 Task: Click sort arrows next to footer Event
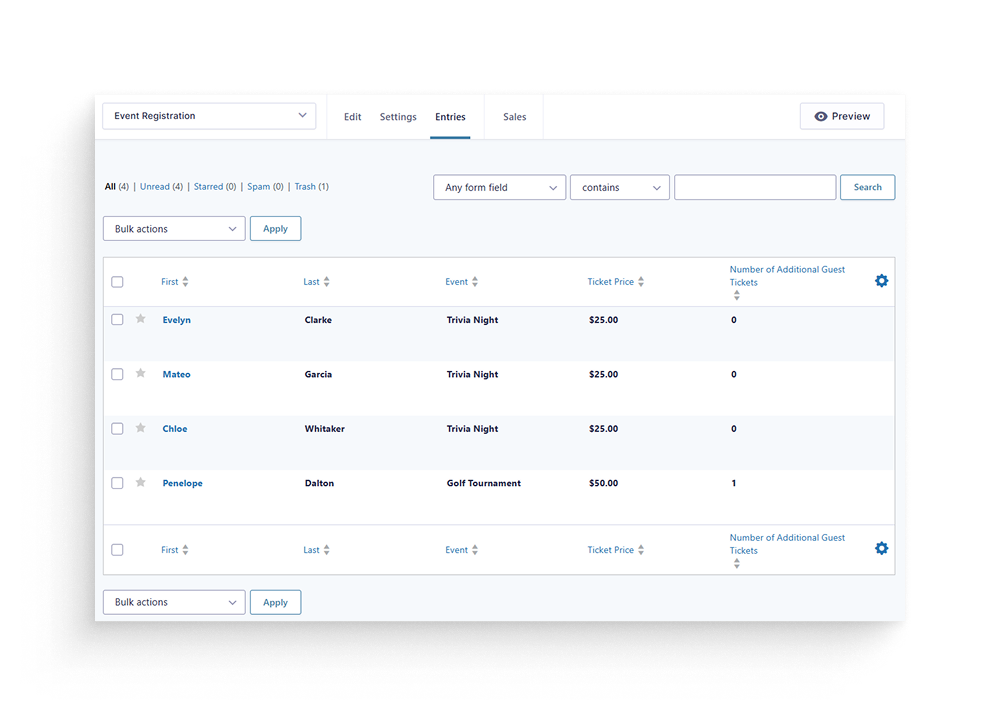(x=474, y=549)
